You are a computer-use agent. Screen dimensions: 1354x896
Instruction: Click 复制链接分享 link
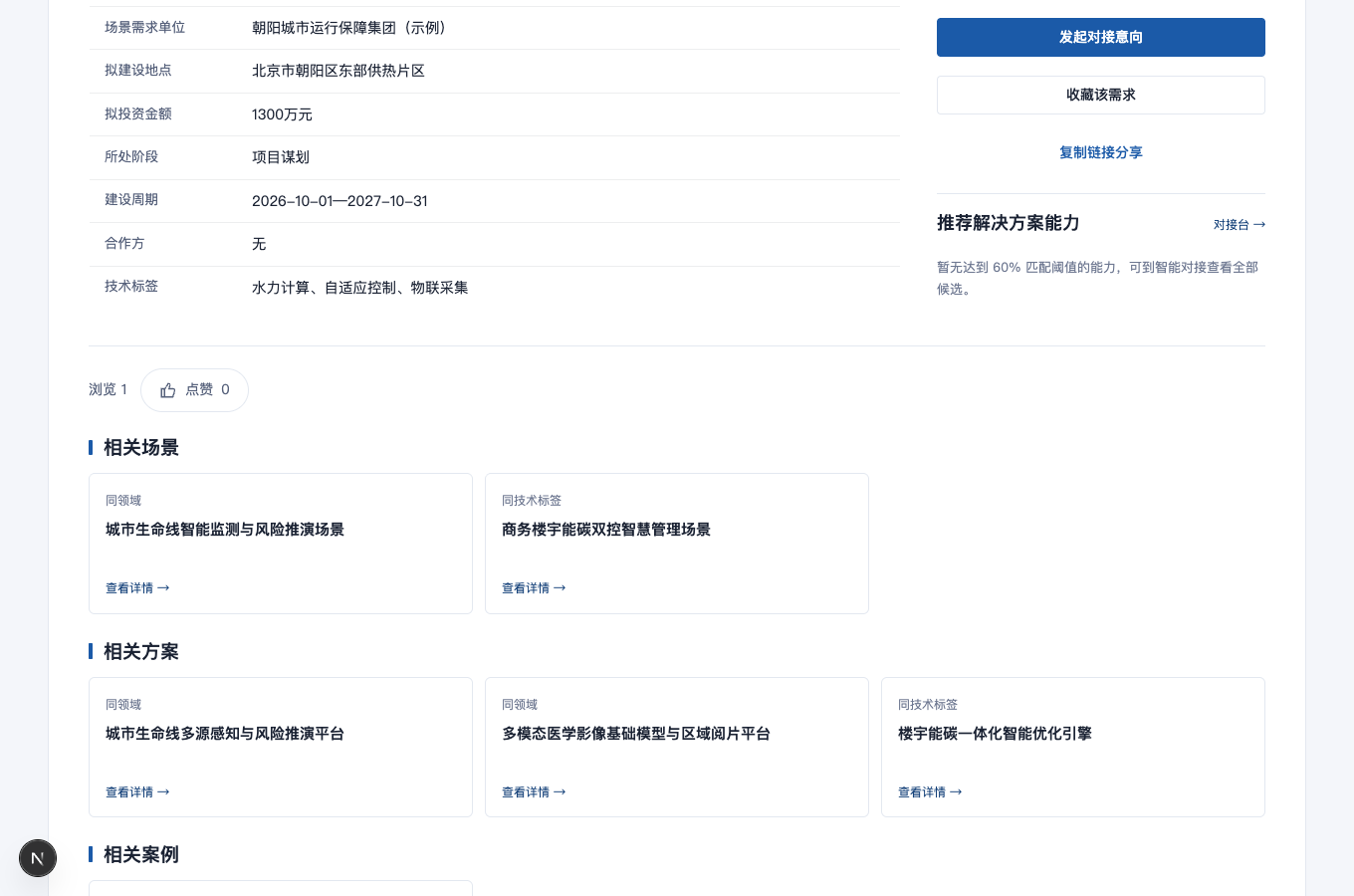(x=1101, y=152)
